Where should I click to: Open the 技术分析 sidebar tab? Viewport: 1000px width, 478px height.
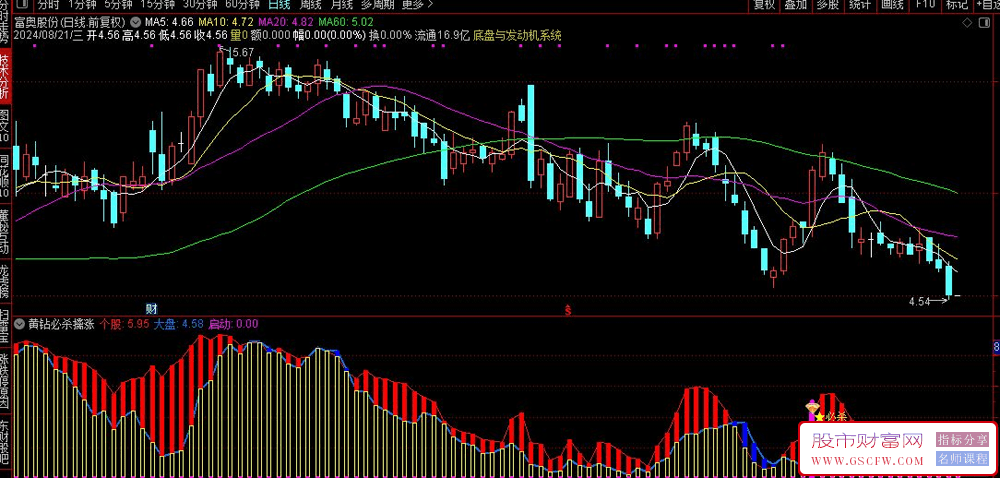4,76
